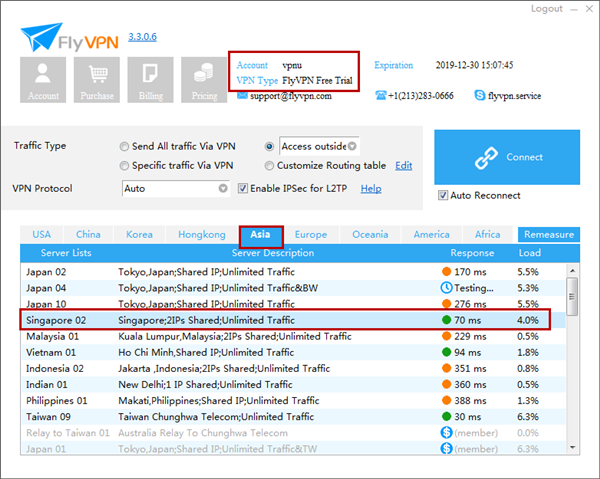600x479 pixels.
Task: Switch to the China server tab
Action: click(88, 235)
